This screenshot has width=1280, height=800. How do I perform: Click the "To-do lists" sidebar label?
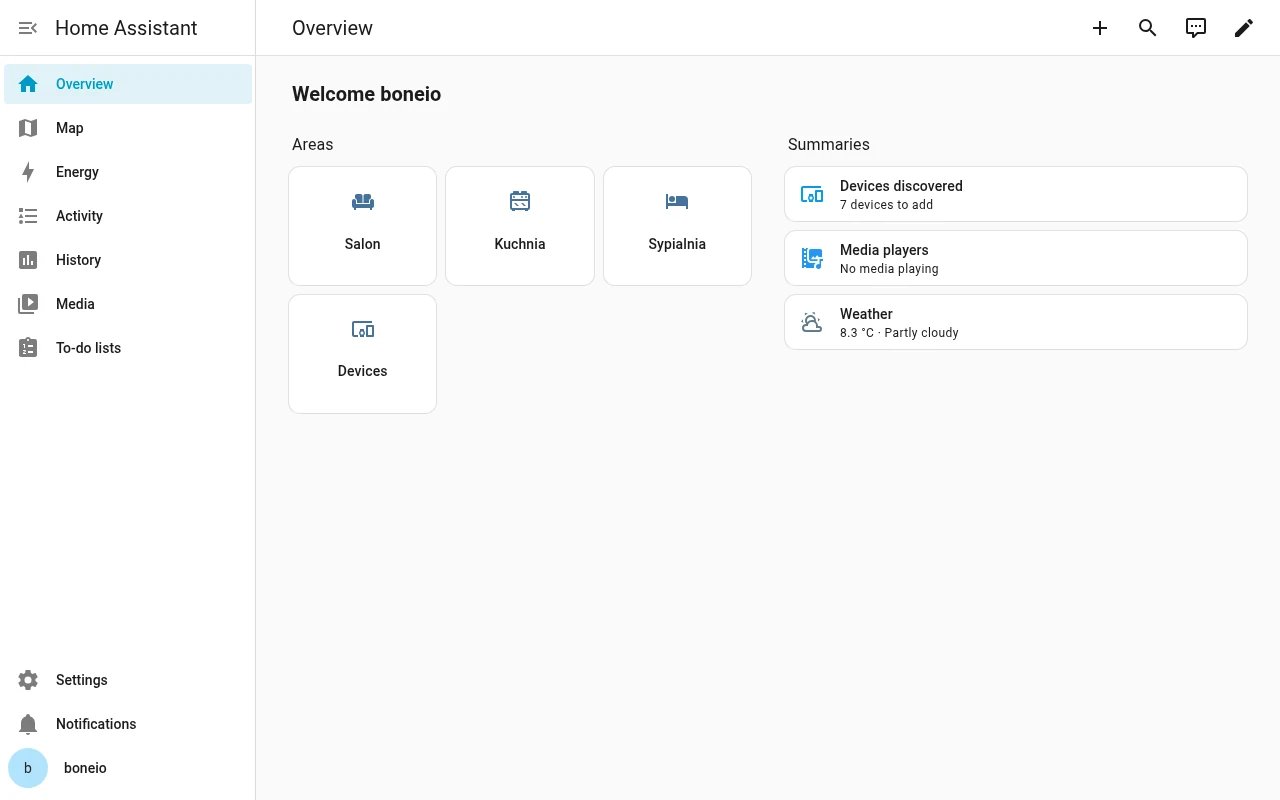point(88,348)
